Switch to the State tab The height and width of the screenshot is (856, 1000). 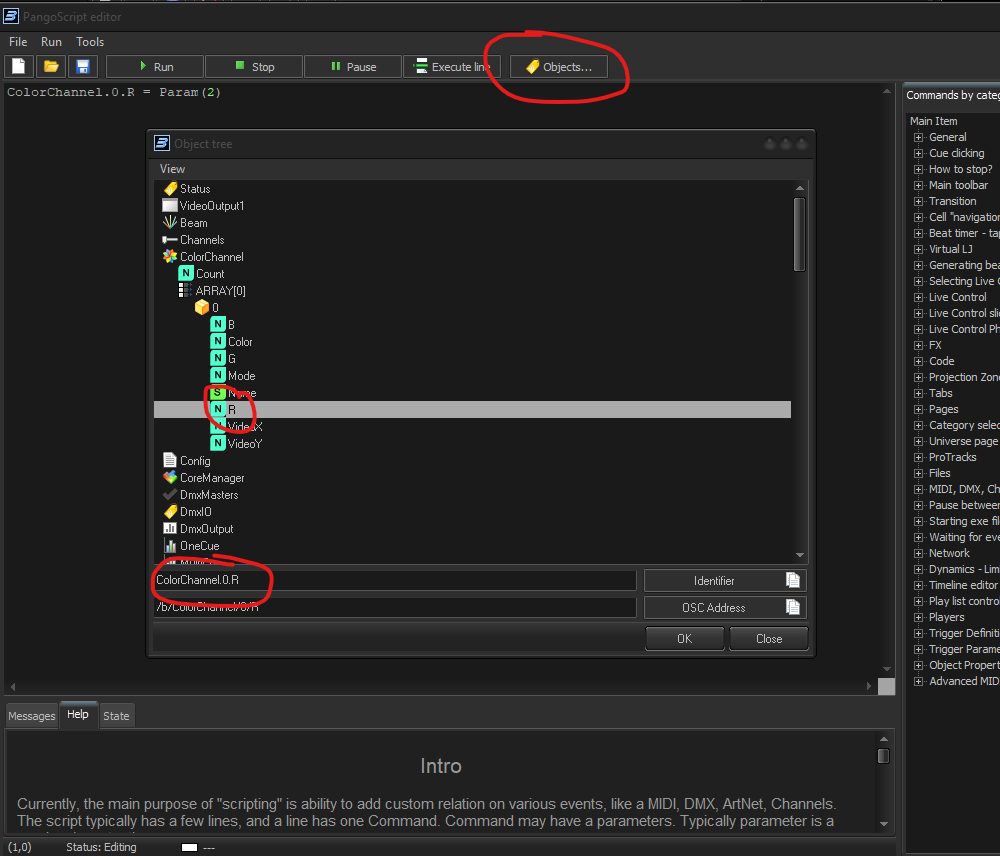tap(116, 716)
